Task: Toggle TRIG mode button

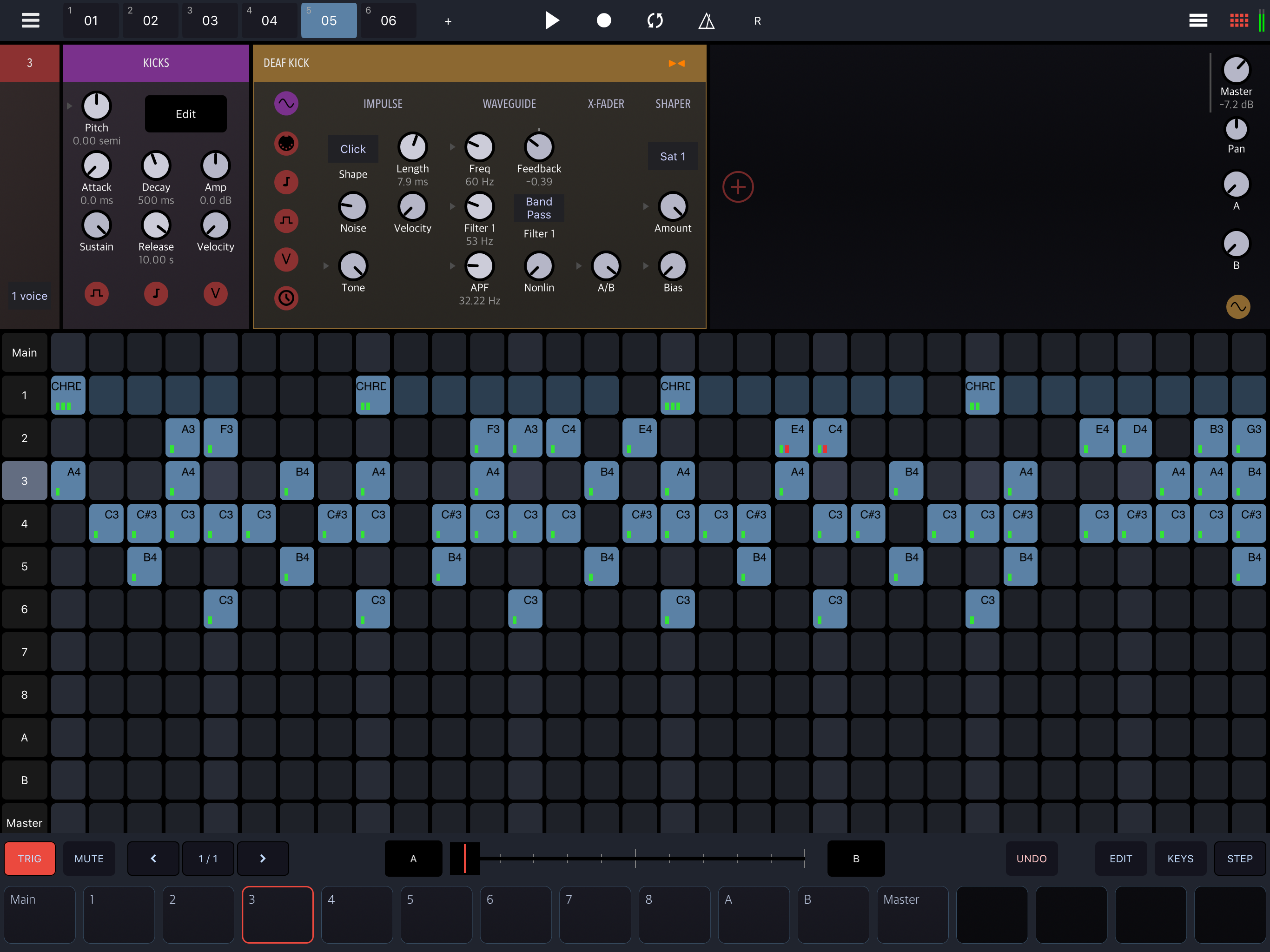Action: (x=30, y=858)
